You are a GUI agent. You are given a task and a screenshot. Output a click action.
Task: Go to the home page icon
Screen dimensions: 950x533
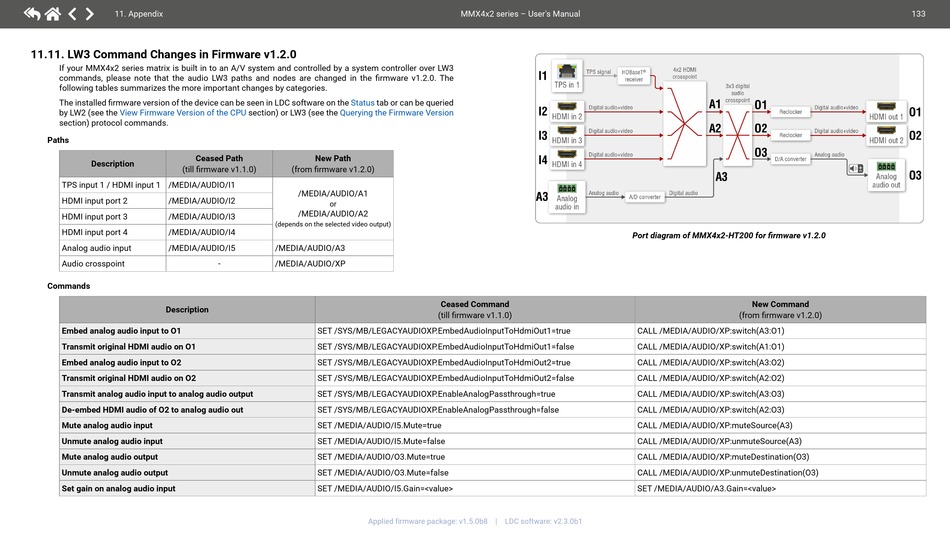tap(53, 13)
